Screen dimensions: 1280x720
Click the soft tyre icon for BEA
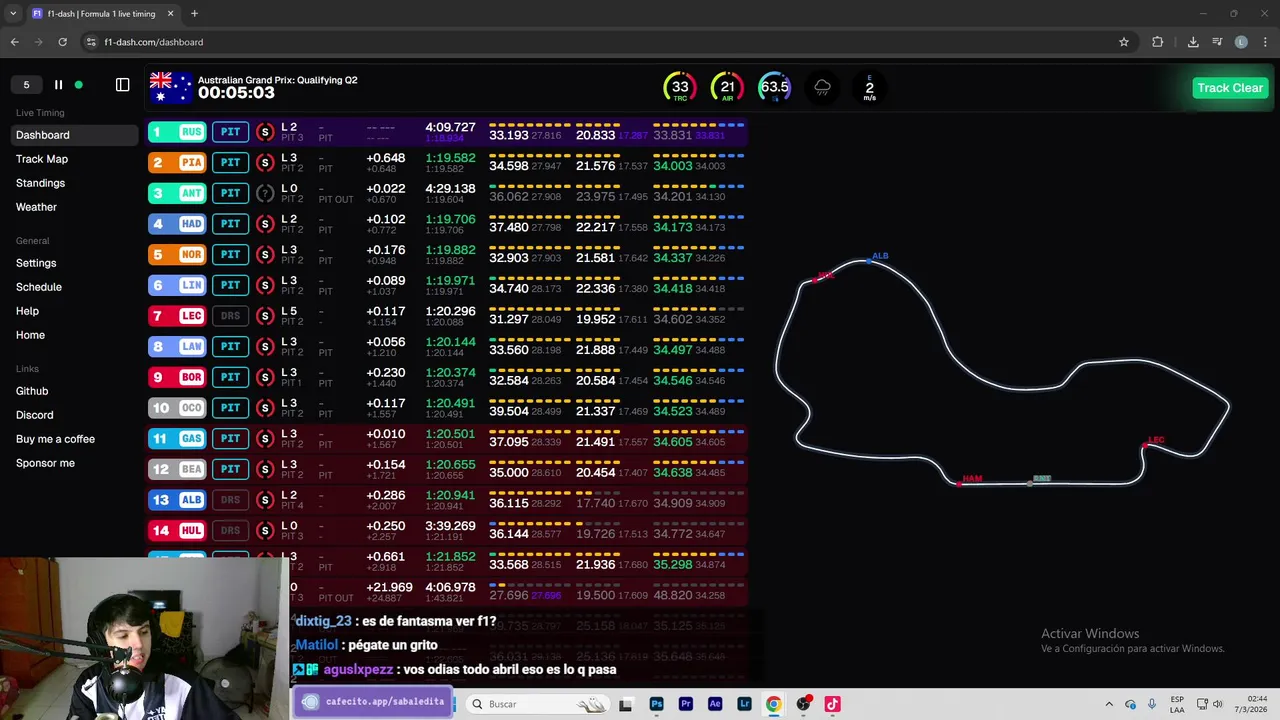[x=265, y=469]
